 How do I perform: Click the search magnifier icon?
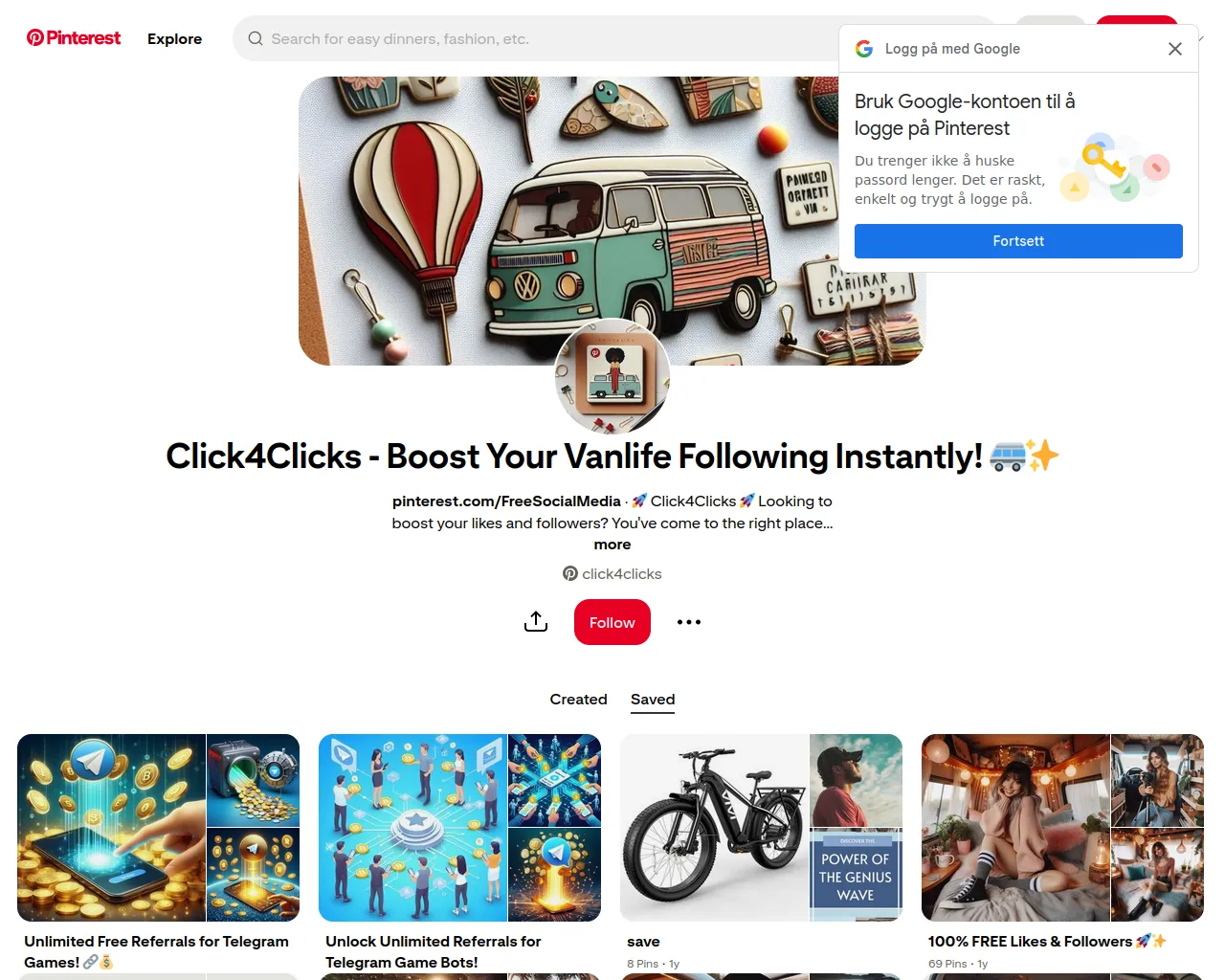[x=256, y=39]
